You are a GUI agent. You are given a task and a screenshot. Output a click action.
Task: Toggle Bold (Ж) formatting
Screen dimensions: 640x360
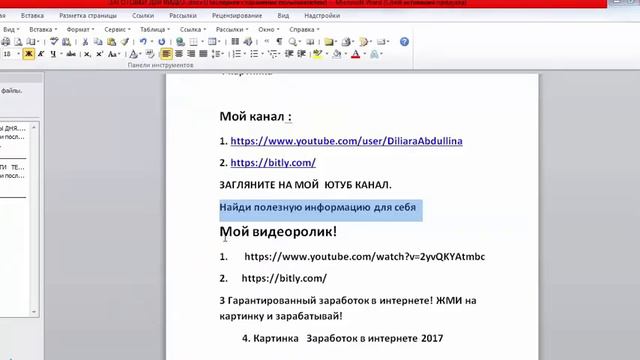(x=29, y=54)
